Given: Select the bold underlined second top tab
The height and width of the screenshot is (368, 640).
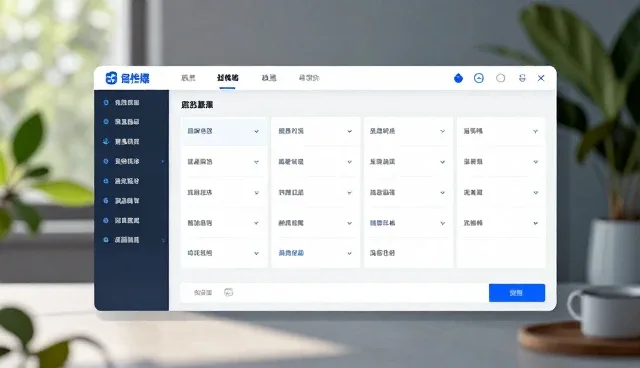Looking at the screenshot, I should point(228,78).
